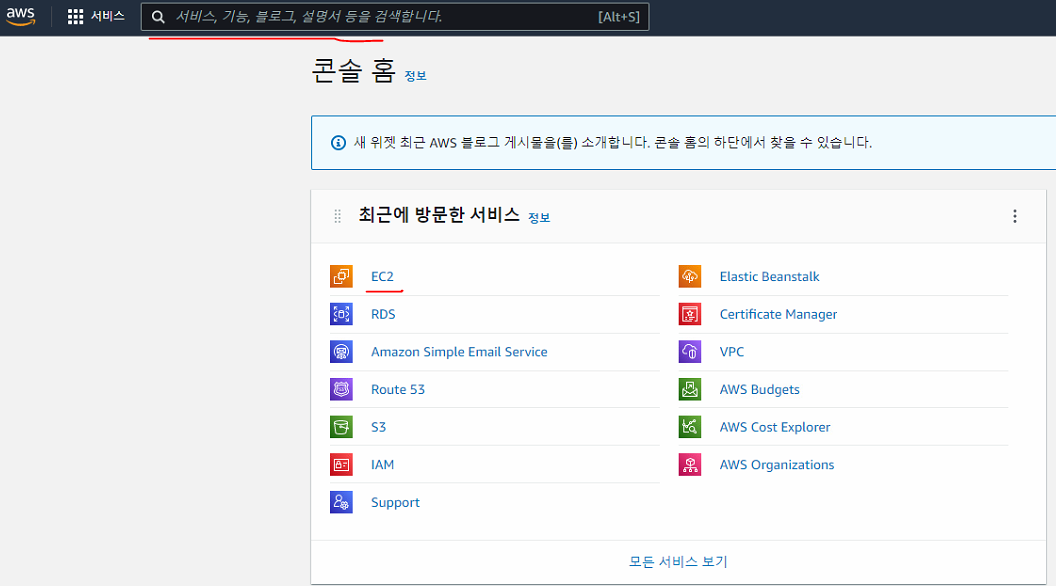Open the EC2 link
1056x586 pixels.
pyautogui.click(x=382, y=277)
